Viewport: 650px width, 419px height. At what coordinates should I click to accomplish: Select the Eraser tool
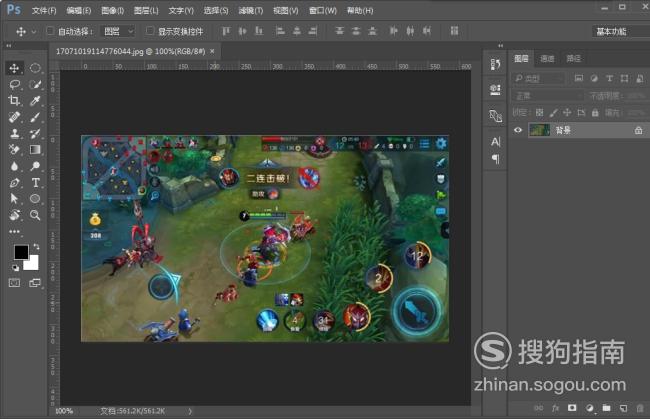tap(14, 150)
